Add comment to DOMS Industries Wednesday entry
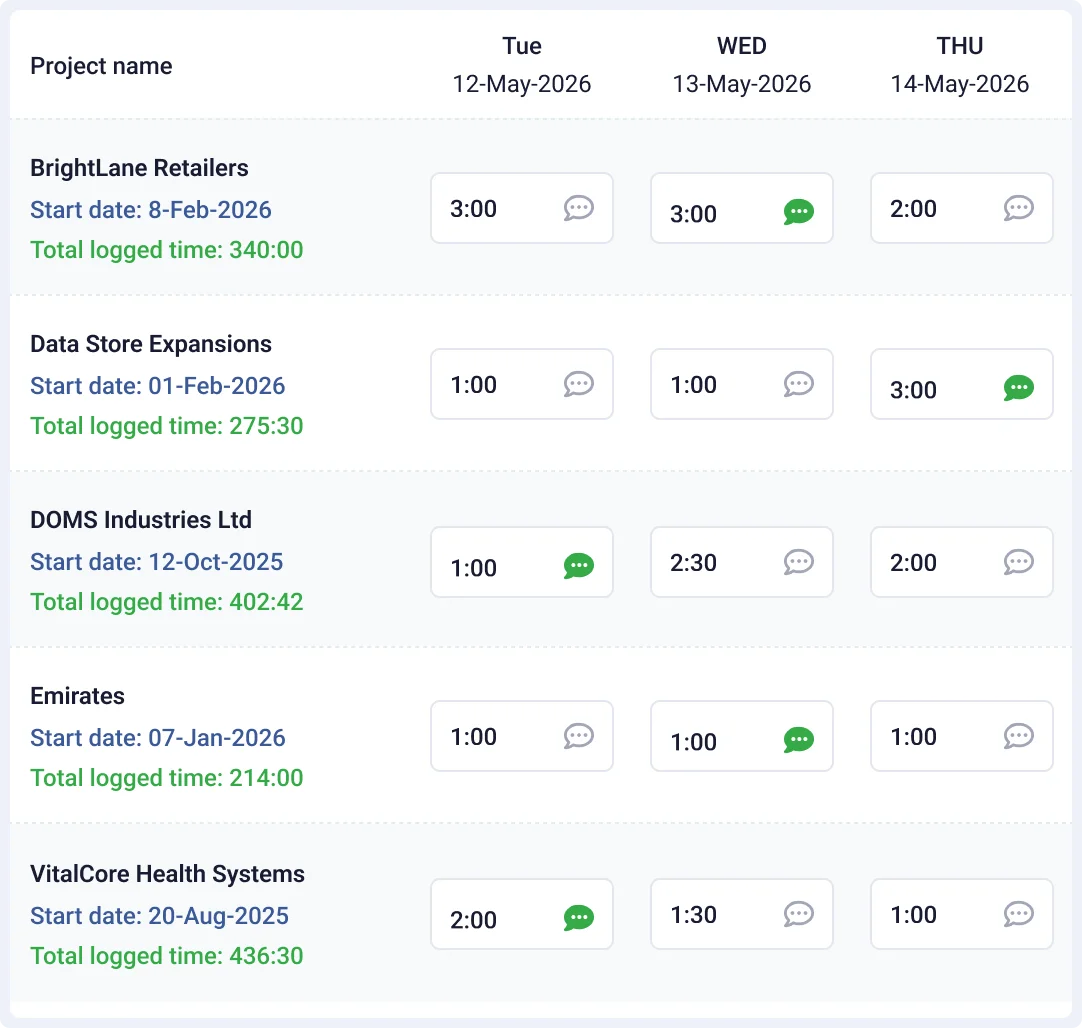Viewport: 1082px width, 1028px height. pos(798,562)
